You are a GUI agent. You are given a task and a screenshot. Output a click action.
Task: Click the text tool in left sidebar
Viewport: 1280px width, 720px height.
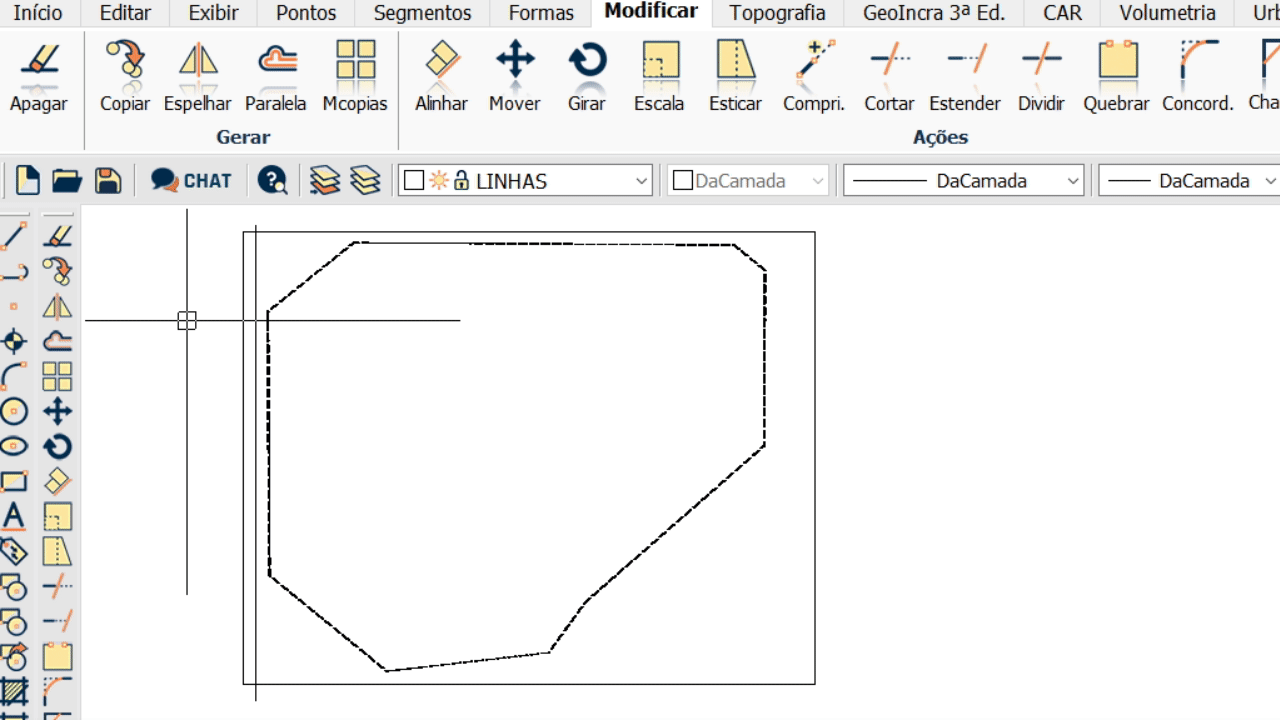click(14, 516)
